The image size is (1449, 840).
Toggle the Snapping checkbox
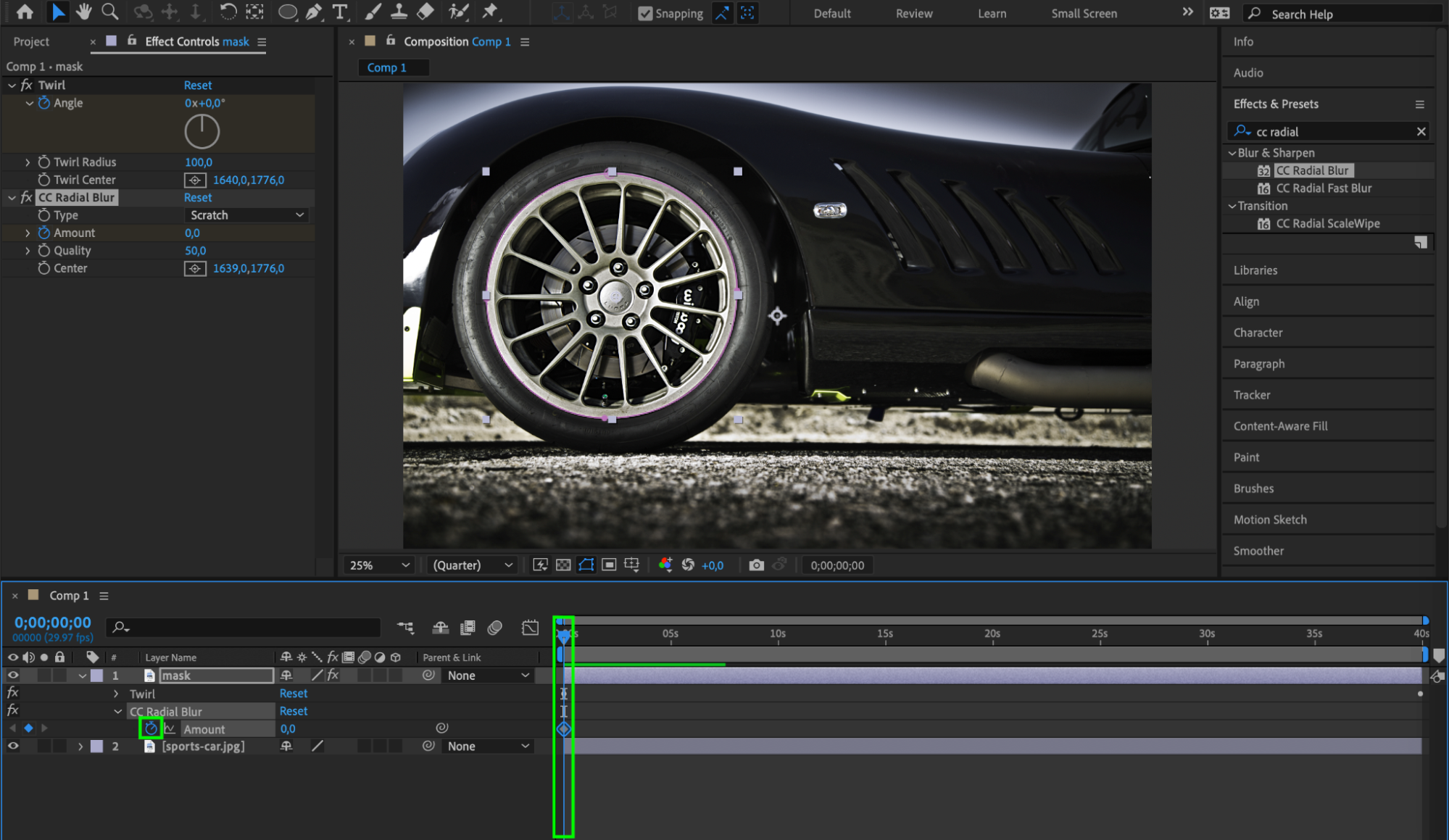tap(644, 13)
